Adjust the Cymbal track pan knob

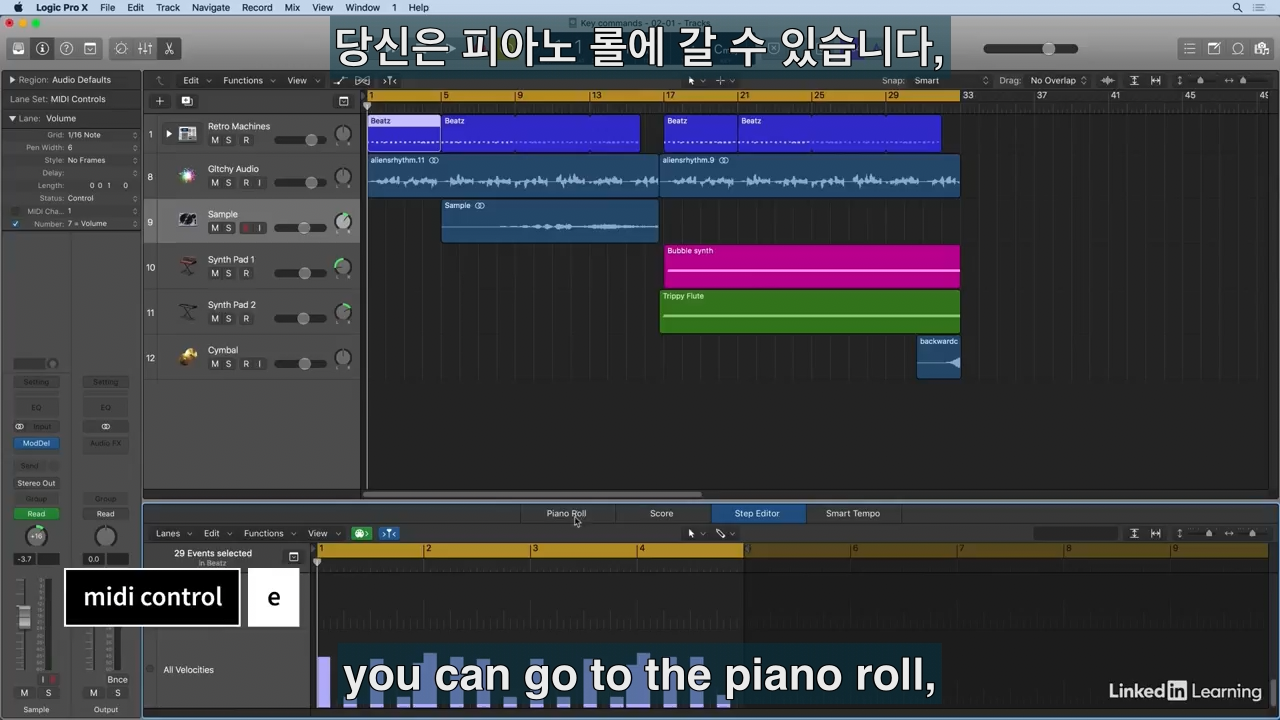coord(343,357)
